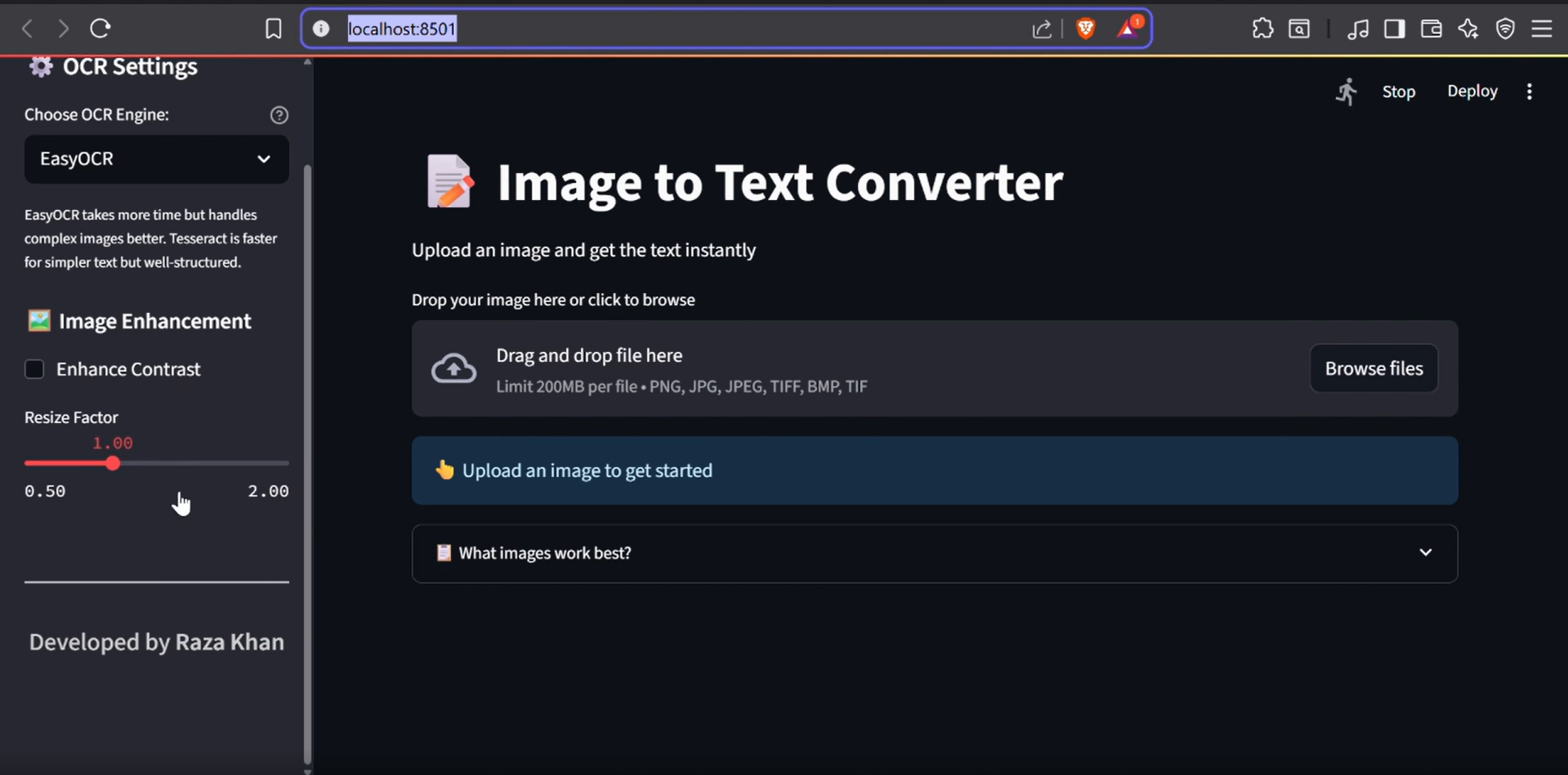This screenshot has width=1568, height=775.
Task: Click the Brave Shields lion icon
Action: tap(1085, 29)
